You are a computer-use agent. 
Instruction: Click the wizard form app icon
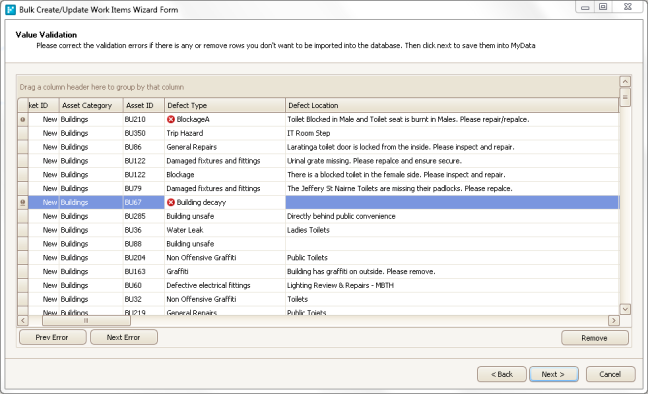[x=10, y=10]
